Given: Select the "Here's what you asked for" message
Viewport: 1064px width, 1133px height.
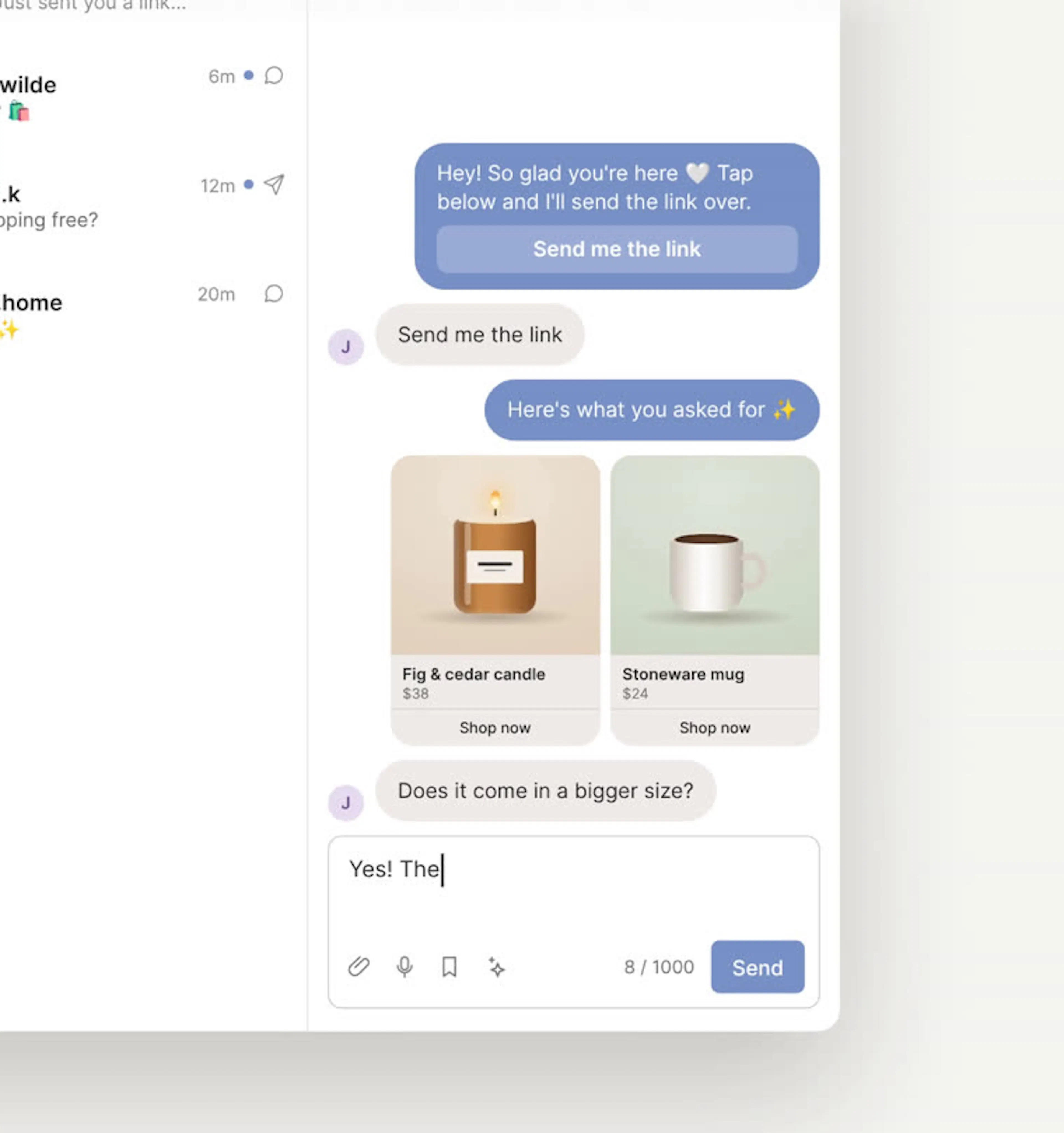Looking at the screenshot, I should [x=651, y=410].
